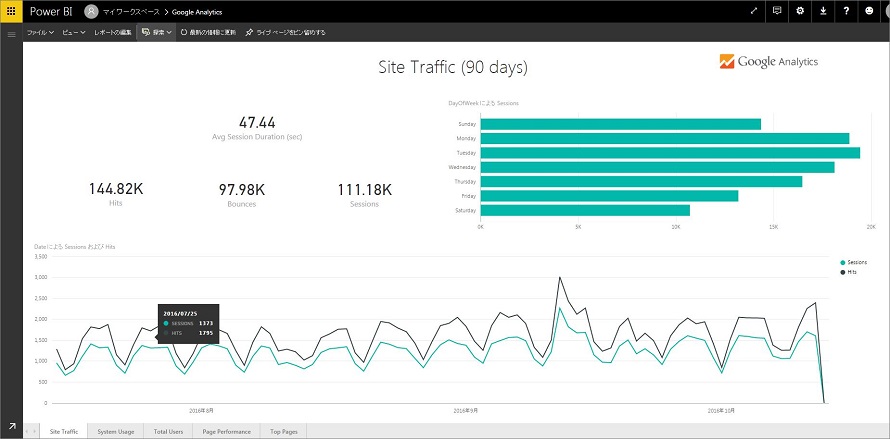This screenshot has width=890, height=439.
Task: Click the 47.44 Avg Session Duration card
Action: tap(257, 128)
